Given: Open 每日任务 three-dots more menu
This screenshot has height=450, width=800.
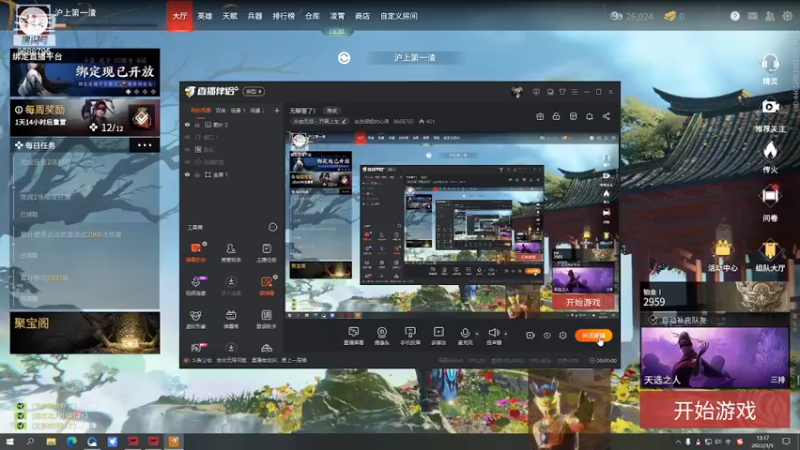Looking at the screenshot, I should (x=144, y=145).
